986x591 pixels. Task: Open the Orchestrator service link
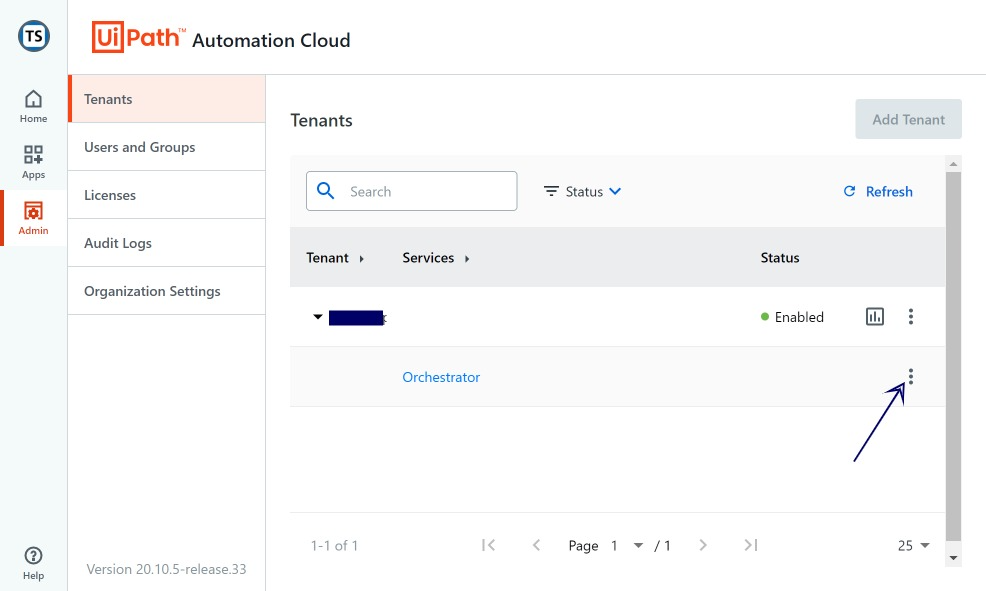click(x=441, y=377)
